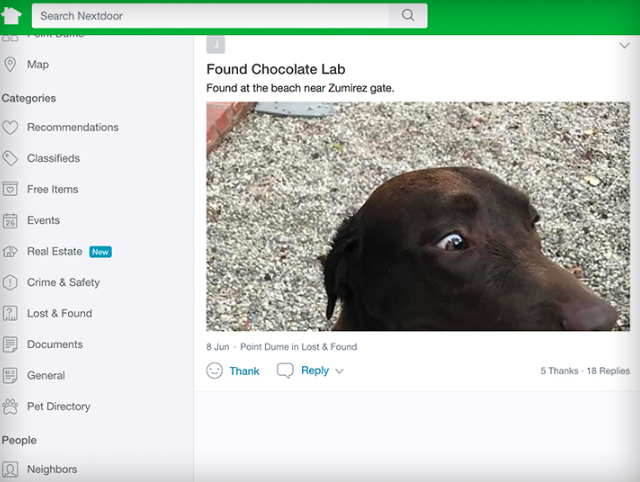Open the post options chevron menu

[625, 45]
